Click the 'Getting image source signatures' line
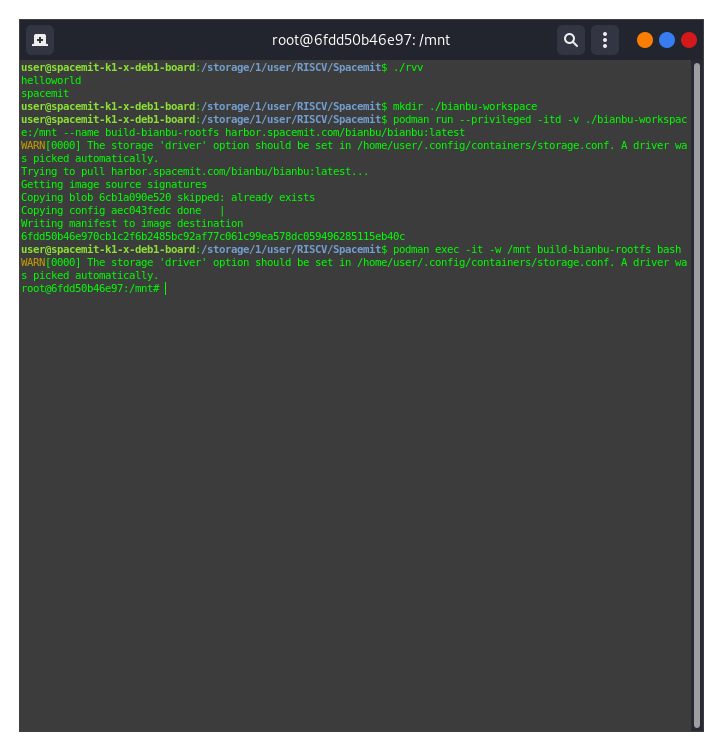The height and width of the screenshot is (751, 723). coord(114,184)
